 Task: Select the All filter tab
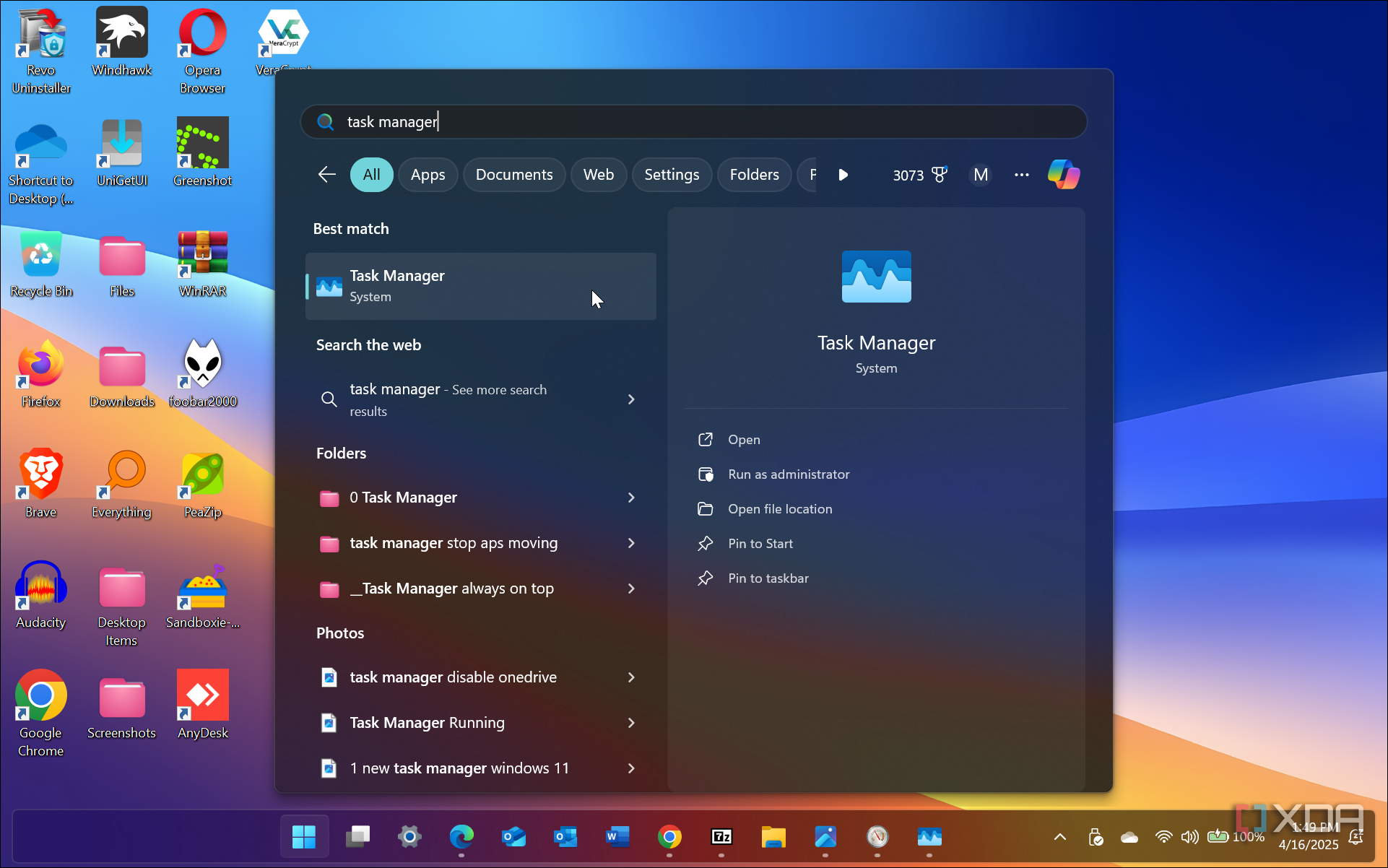pyautogui.click(x=371, y=175)
